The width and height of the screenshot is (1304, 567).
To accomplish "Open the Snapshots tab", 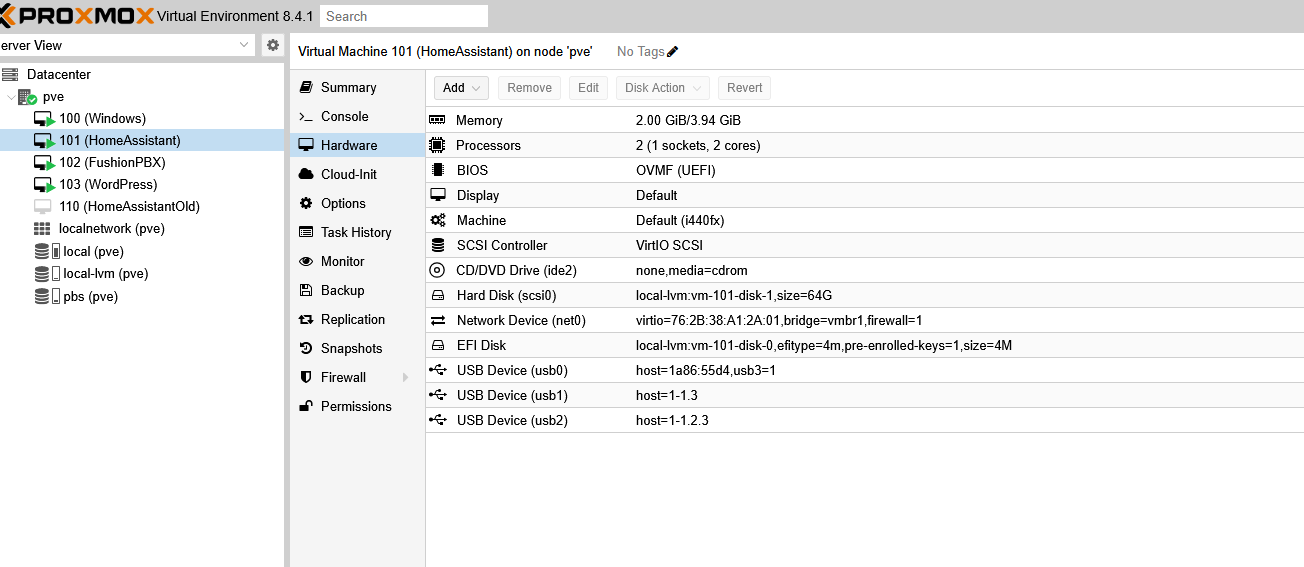I will click(x=358, y=349).
